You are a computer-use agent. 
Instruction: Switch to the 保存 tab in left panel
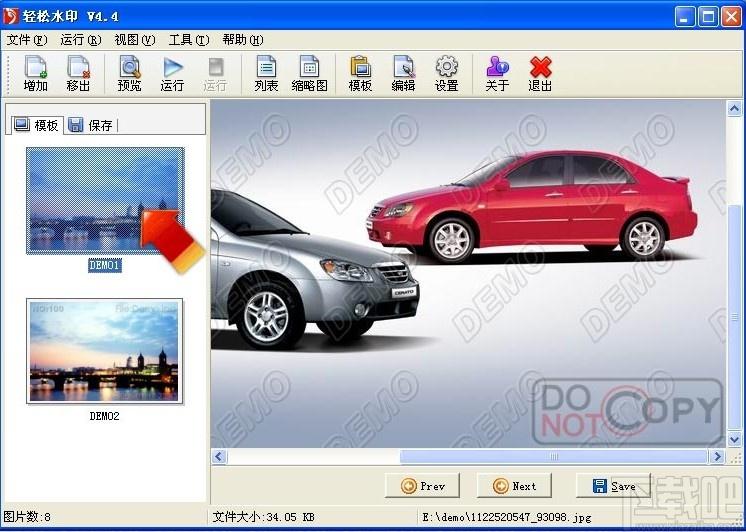click(91, 125)
